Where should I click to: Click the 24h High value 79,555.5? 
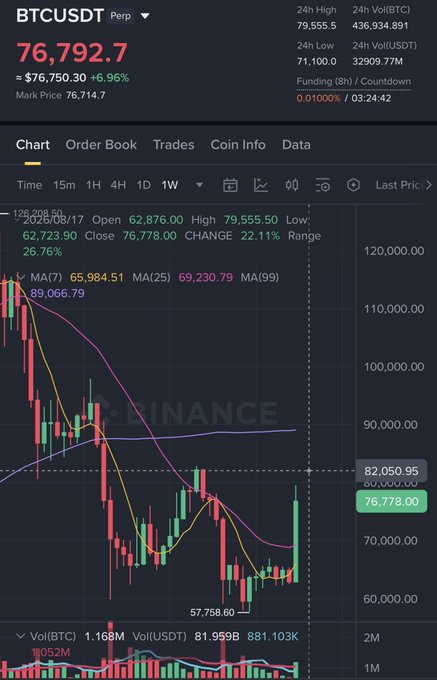316,26
